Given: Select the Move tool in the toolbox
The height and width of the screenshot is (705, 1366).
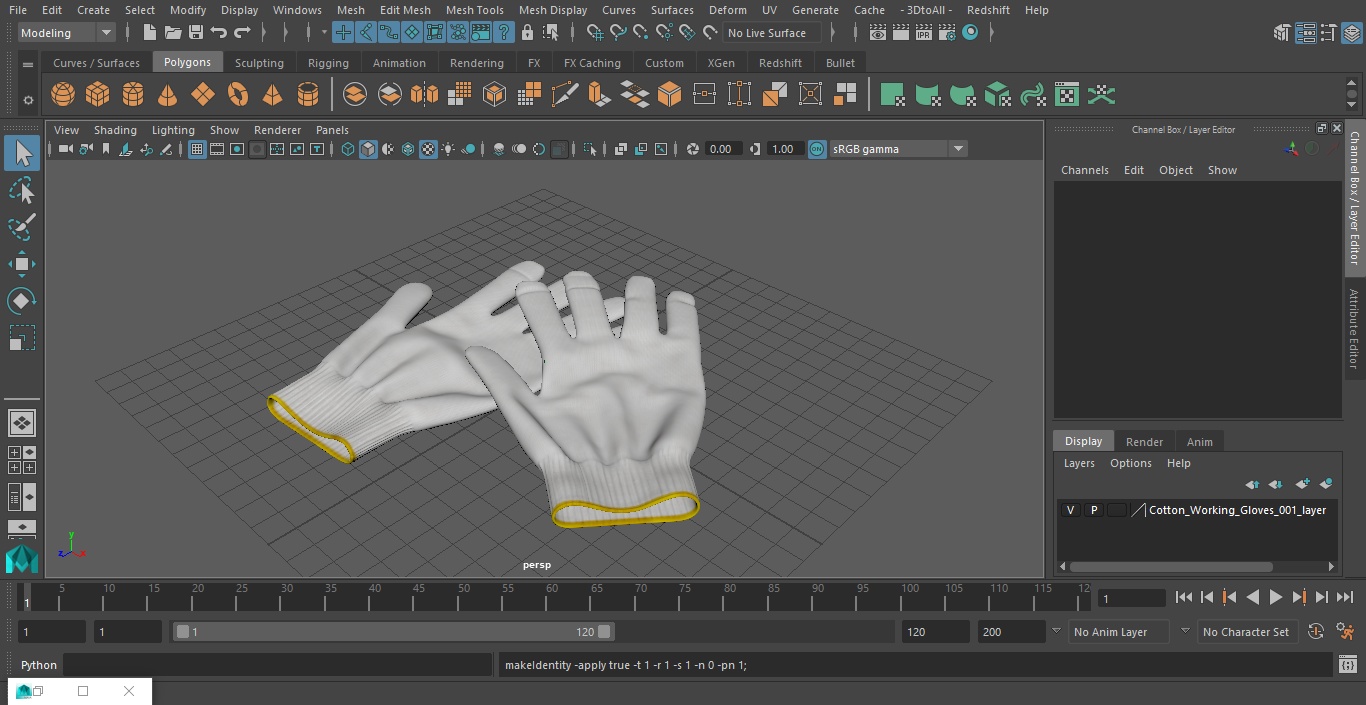Looking at the screenshot, I should [22, 264].
